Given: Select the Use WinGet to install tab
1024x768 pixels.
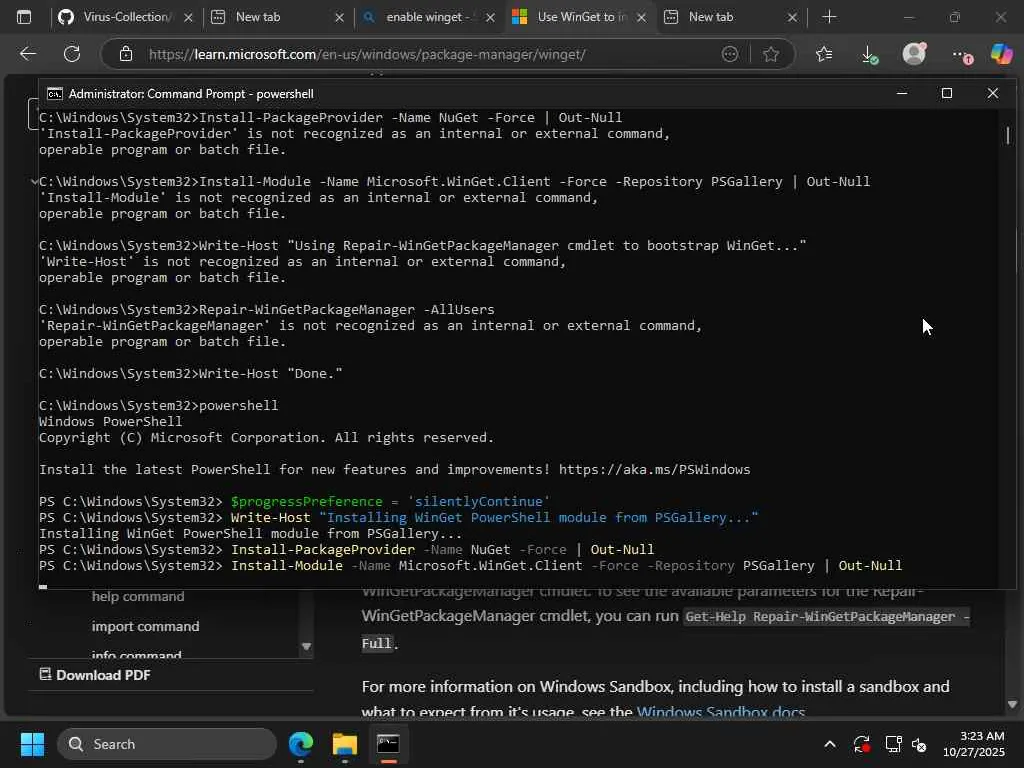Looking at the screenshot, I should click(x=580, y=17).
